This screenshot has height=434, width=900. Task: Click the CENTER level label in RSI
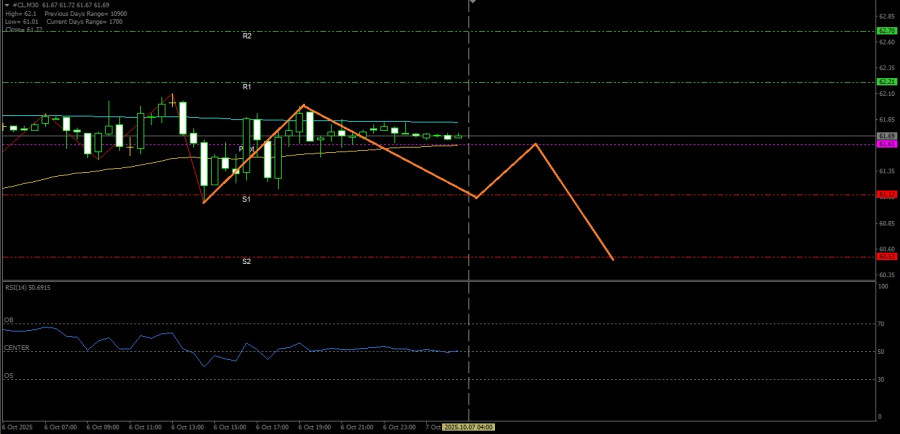pos(17,348)
